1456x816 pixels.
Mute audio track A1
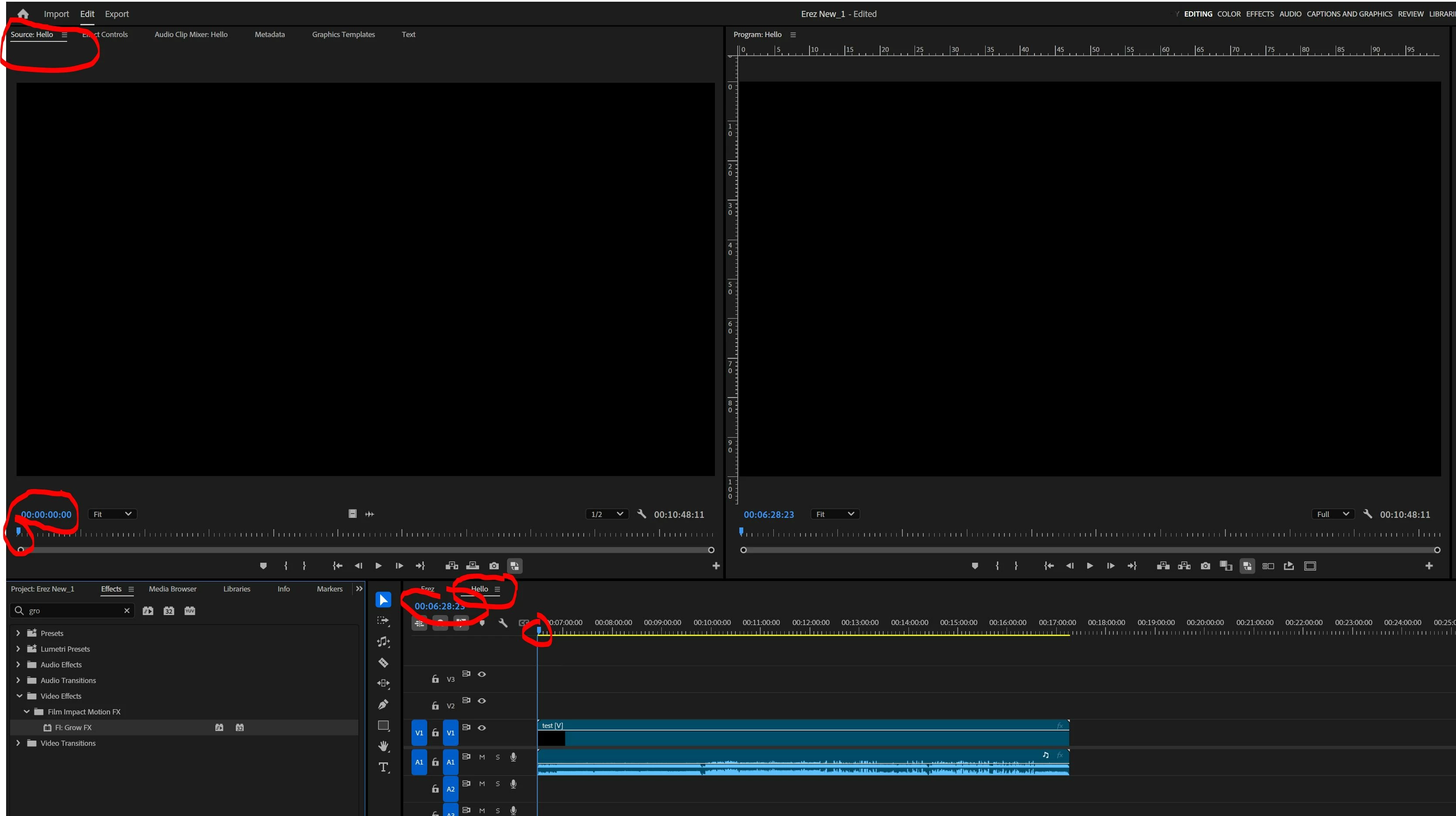coord(482,757)
